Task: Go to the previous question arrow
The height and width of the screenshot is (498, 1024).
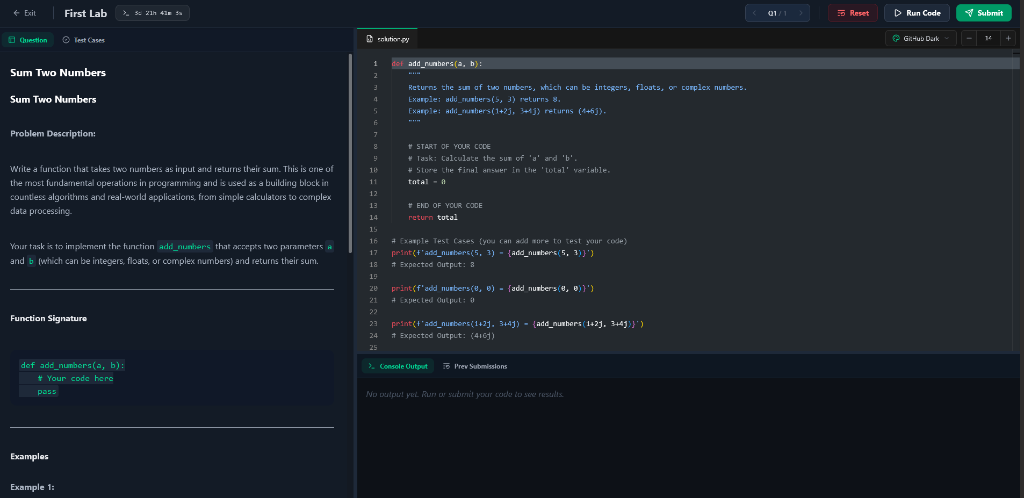Action: (754, 13)
